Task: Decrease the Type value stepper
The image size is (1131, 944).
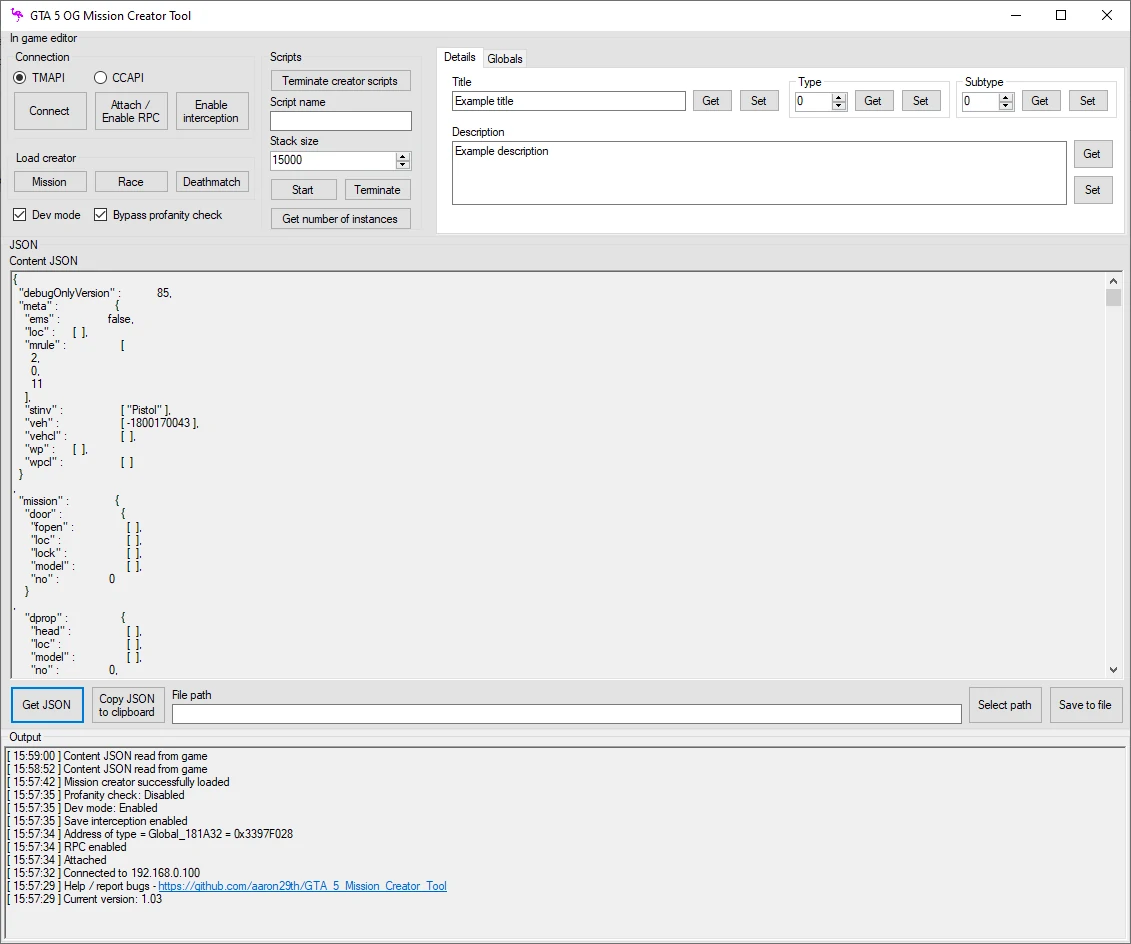Action: click(838, 105)
